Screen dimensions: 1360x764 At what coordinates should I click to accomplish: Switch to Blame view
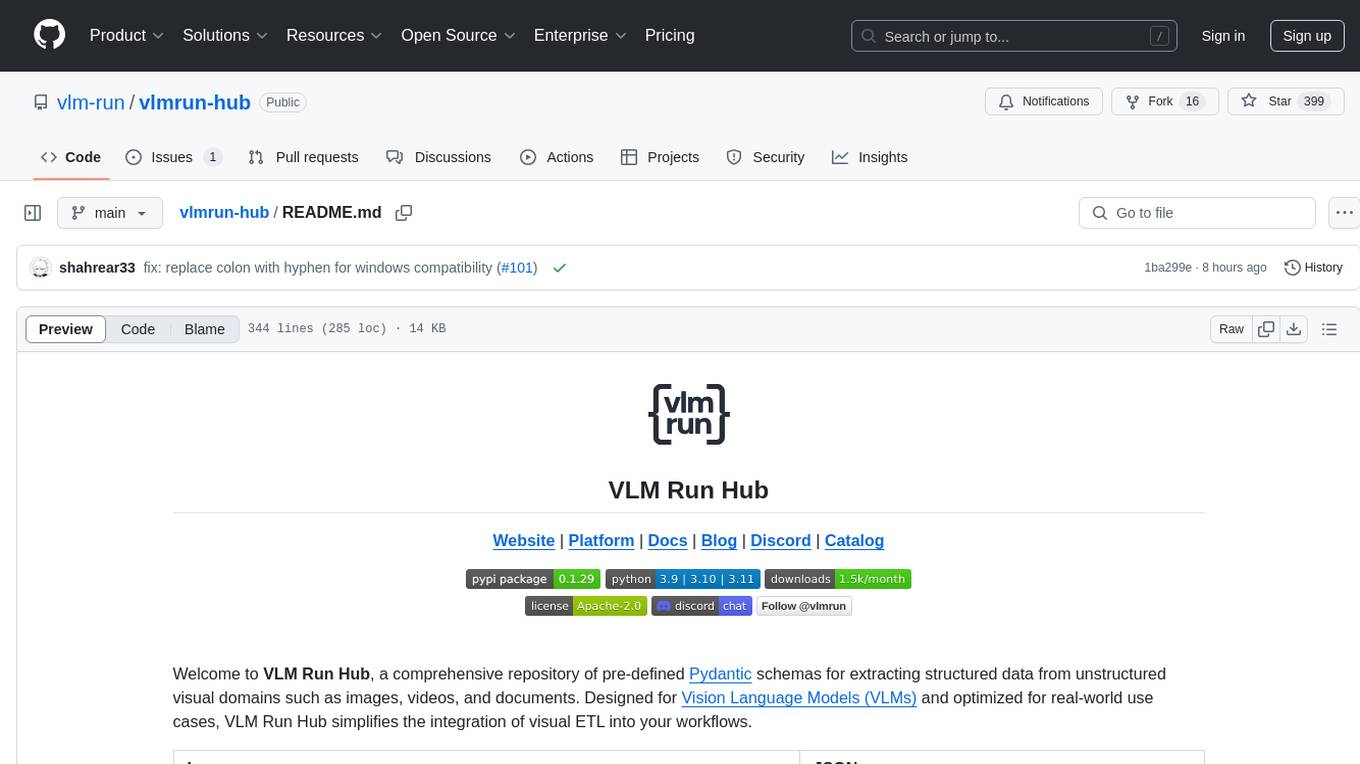(x=204, y=329)
